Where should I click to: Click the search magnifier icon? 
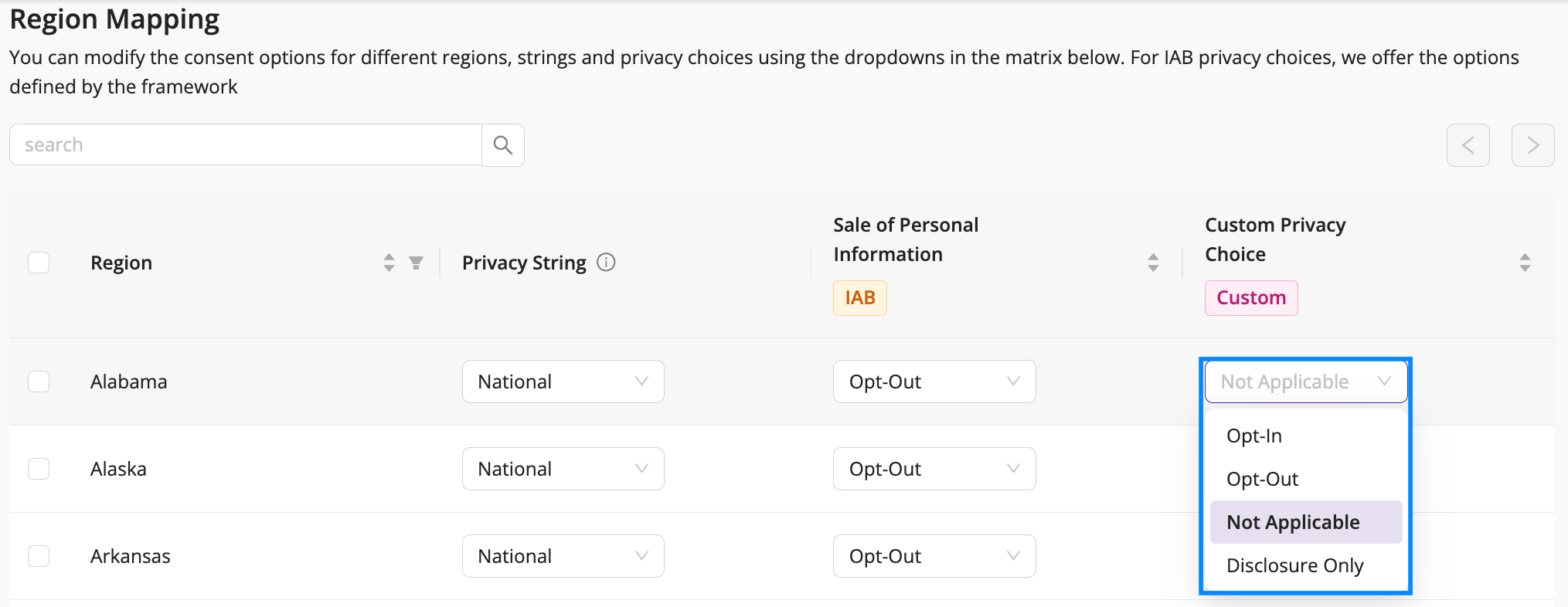pos(503,145)
